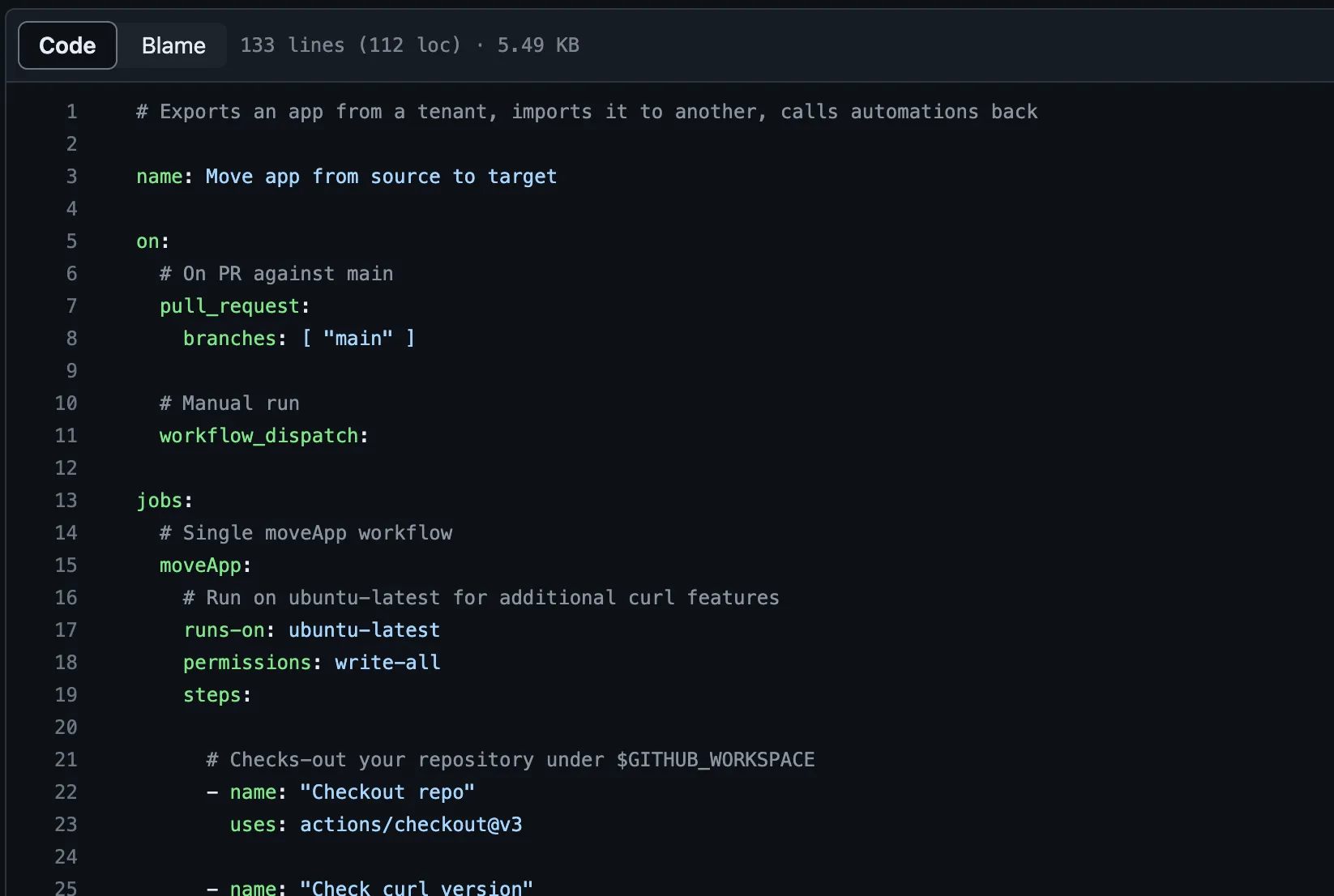Screen dimensions: 1334x896
Task: Click the branches main array text
Action: [x=358, y=338]
